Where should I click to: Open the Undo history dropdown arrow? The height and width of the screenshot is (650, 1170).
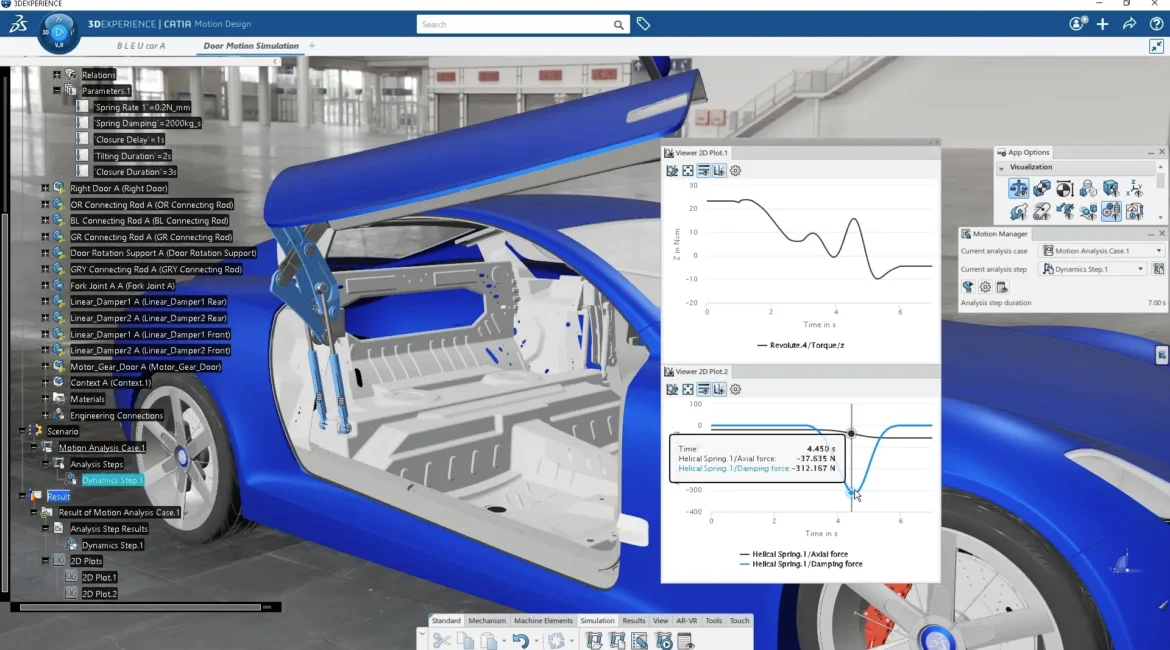[536, 641]
